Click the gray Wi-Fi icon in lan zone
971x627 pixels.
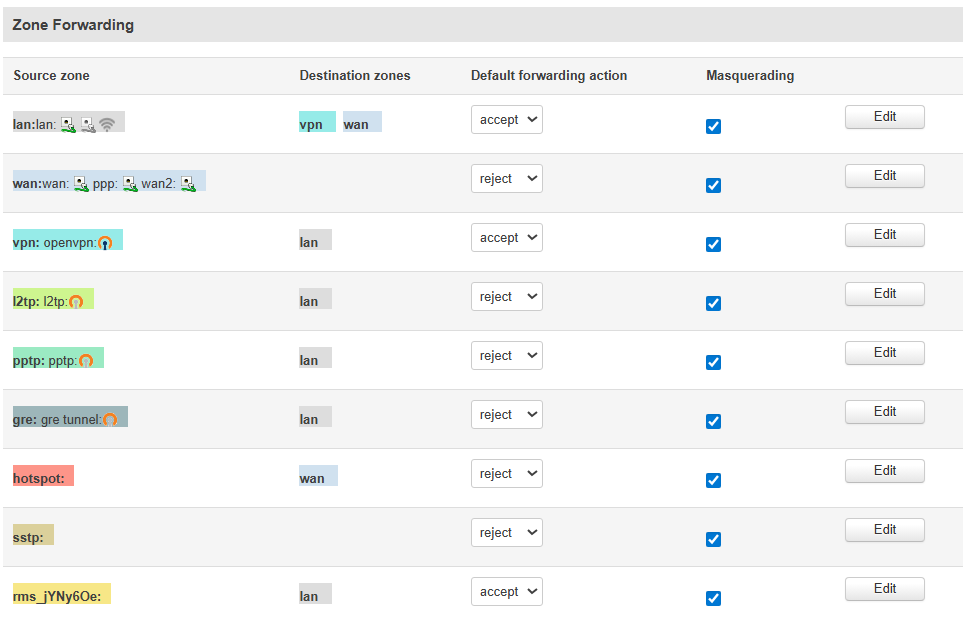107,125
